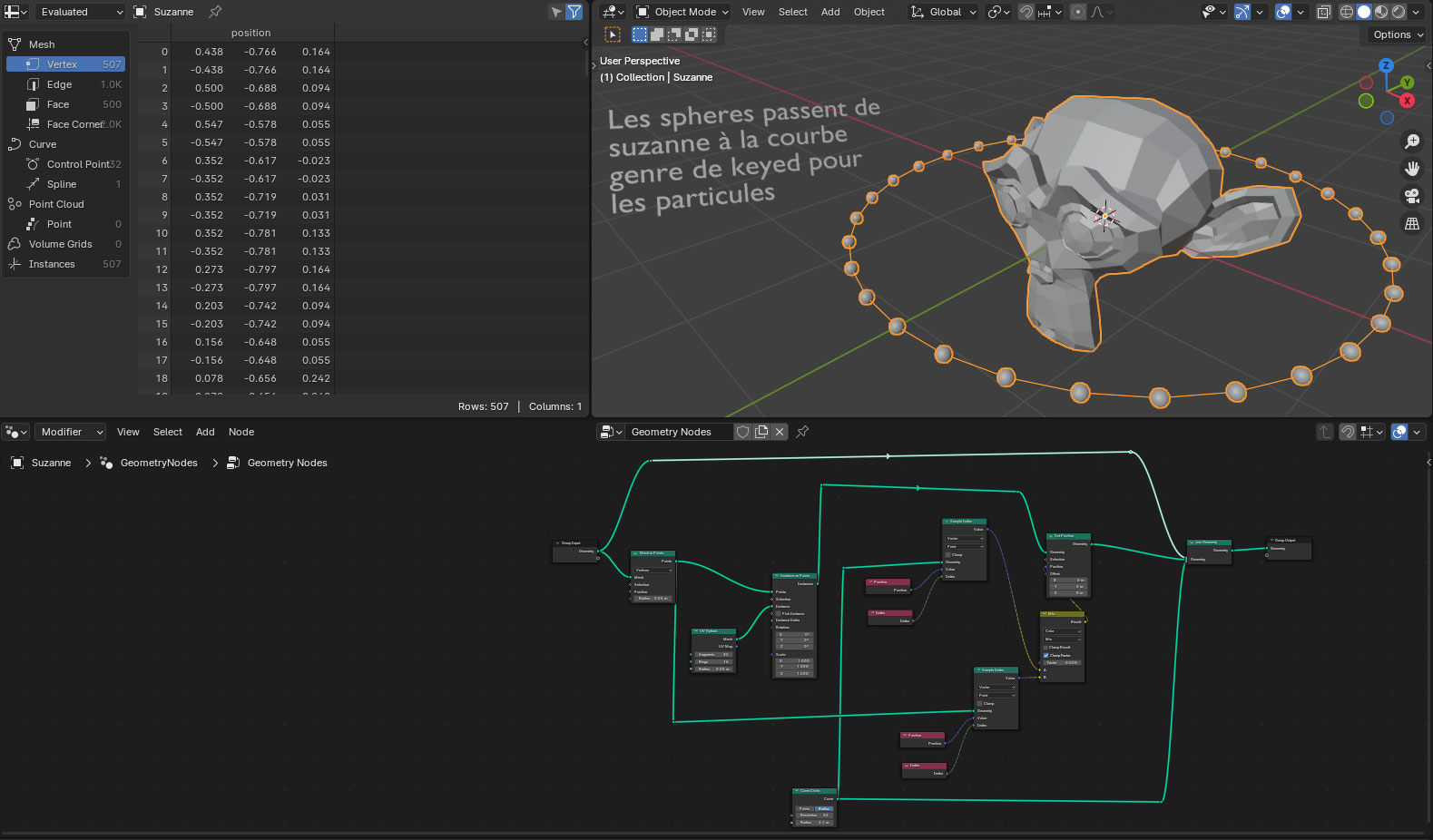Viewport: 1433px width, 840px height.
Task: Toggle snapping magnet in viewport header
Action: point(1026,12)
